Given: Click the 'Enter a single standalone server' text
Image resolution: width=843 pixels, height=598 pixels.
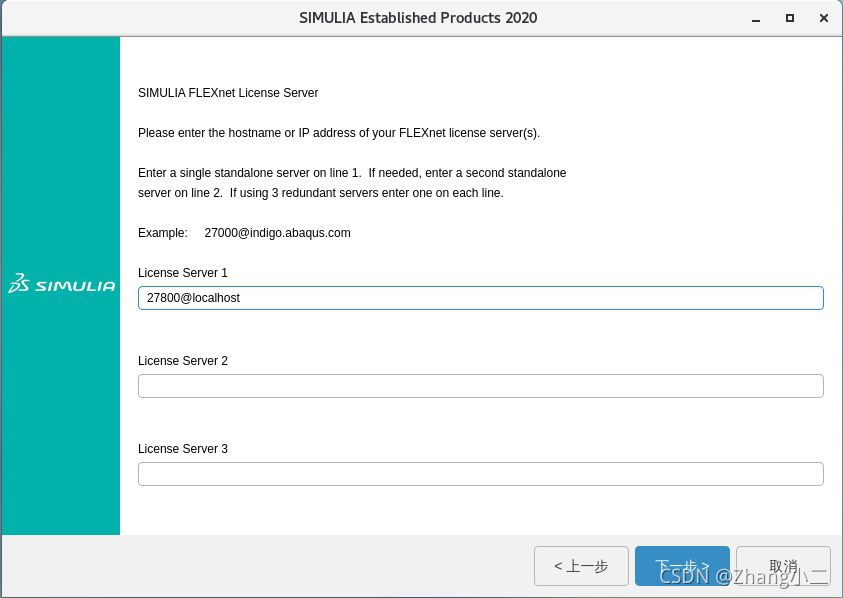Looking at the screenshot, I should (352, 173).
